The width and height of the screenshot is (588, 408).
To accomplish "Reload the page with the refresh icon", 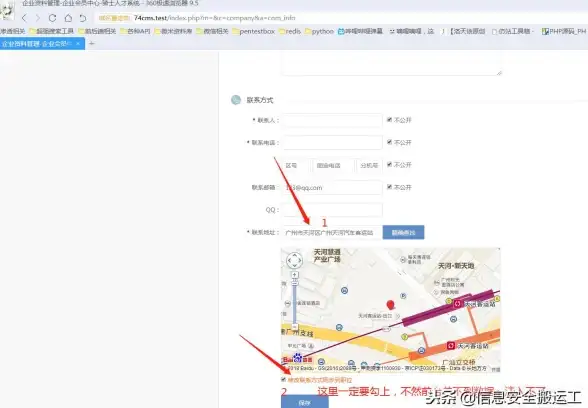I will pyautogui.click(x=52, y=18).
